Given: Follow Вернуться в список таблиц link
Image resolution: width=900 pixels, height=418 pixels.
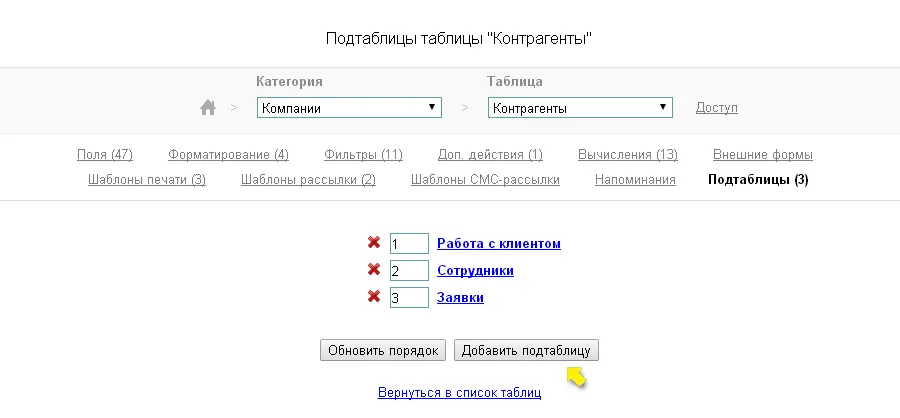Looking at the screenshot, I should (459, 393).
